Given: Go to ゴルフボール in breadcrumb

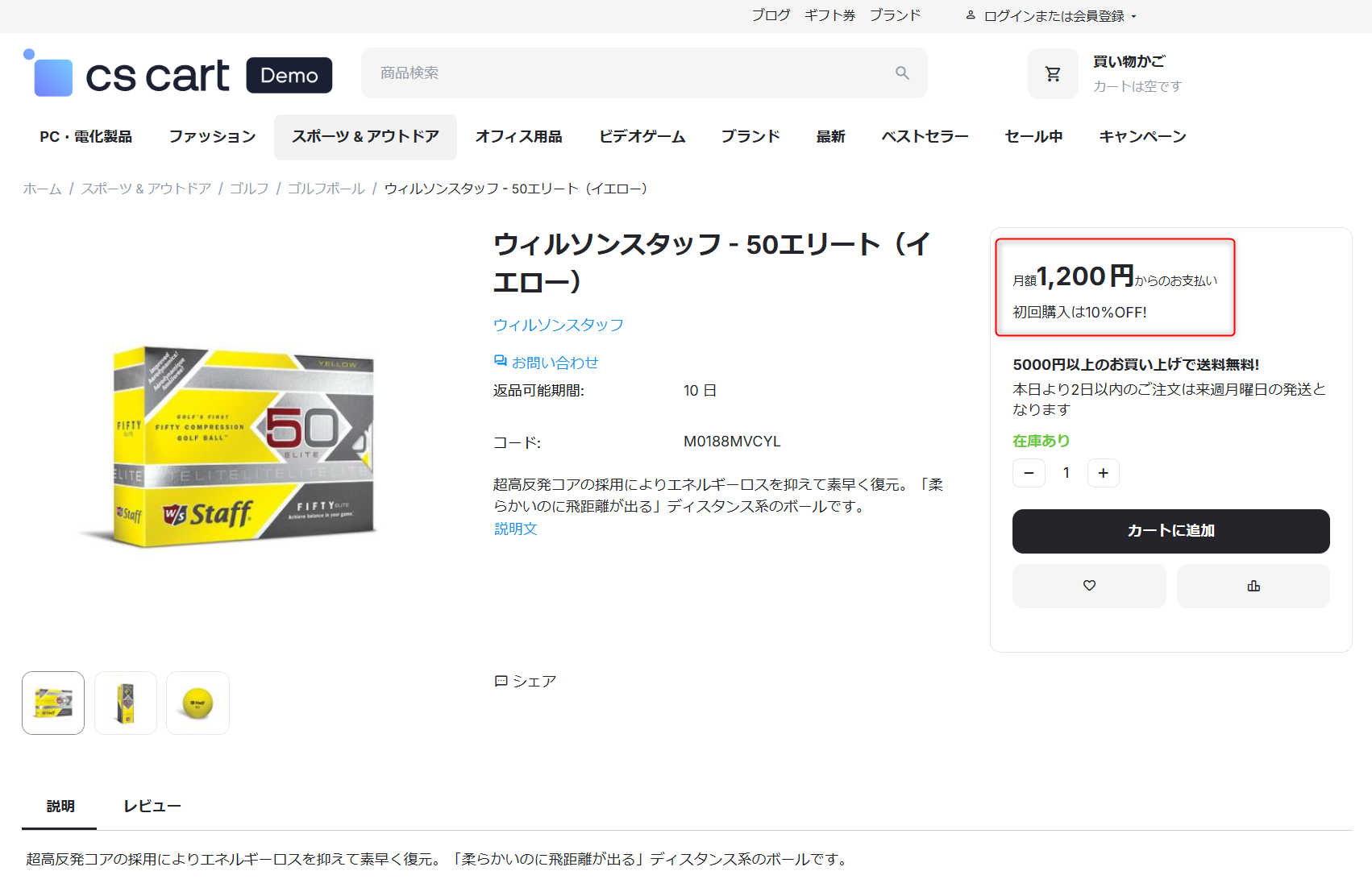Looking at the screenshot, I should pyautogui.click(x=326, y=189).
